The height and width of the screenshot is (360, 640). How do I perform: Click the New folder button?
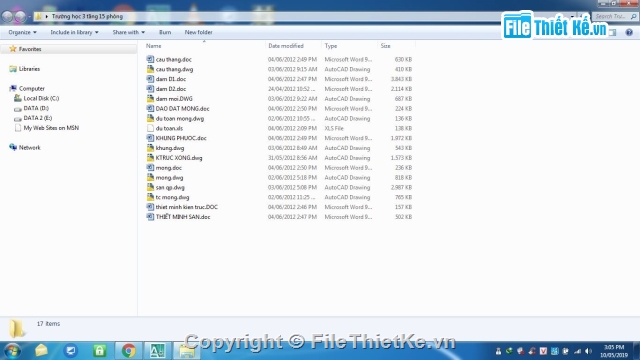pos(198,32)
